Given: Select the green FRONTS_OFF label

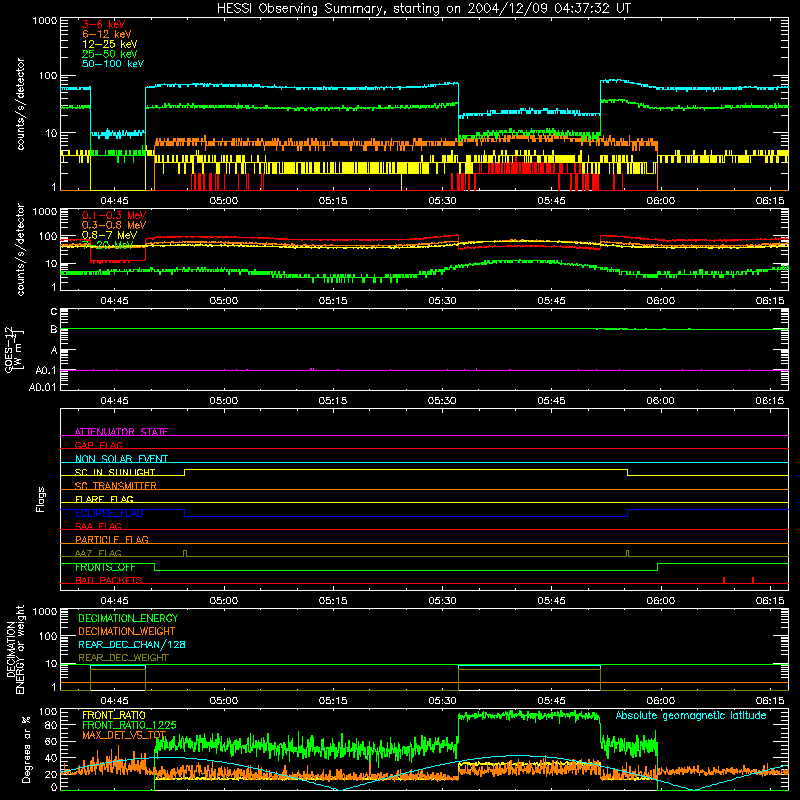Looking at the screenshot, I should [x=105, y=567].
